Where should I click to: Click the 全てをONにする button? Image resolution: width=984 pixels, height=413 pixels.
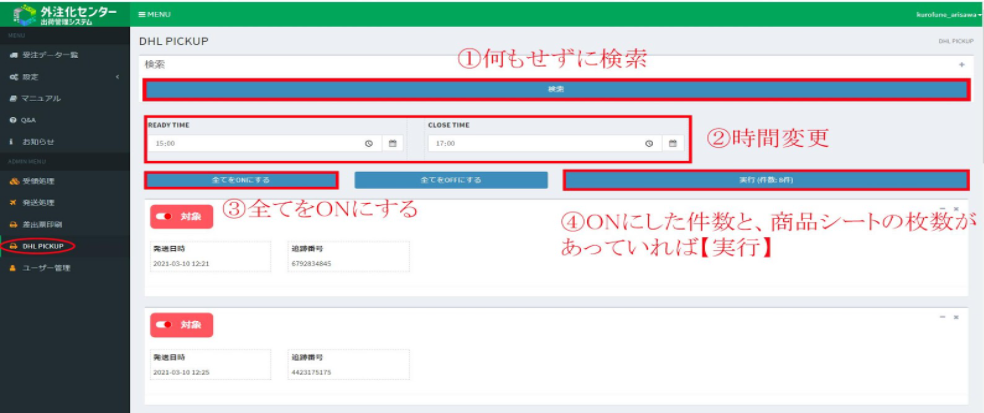[241, 180]
